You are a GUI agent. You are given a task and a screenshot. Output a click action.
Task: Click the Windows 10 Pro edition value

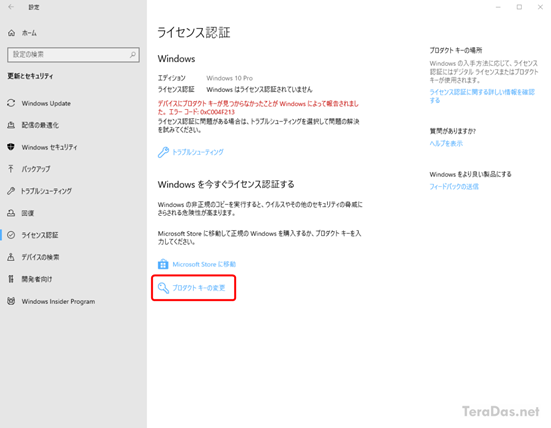pos(229,78)
